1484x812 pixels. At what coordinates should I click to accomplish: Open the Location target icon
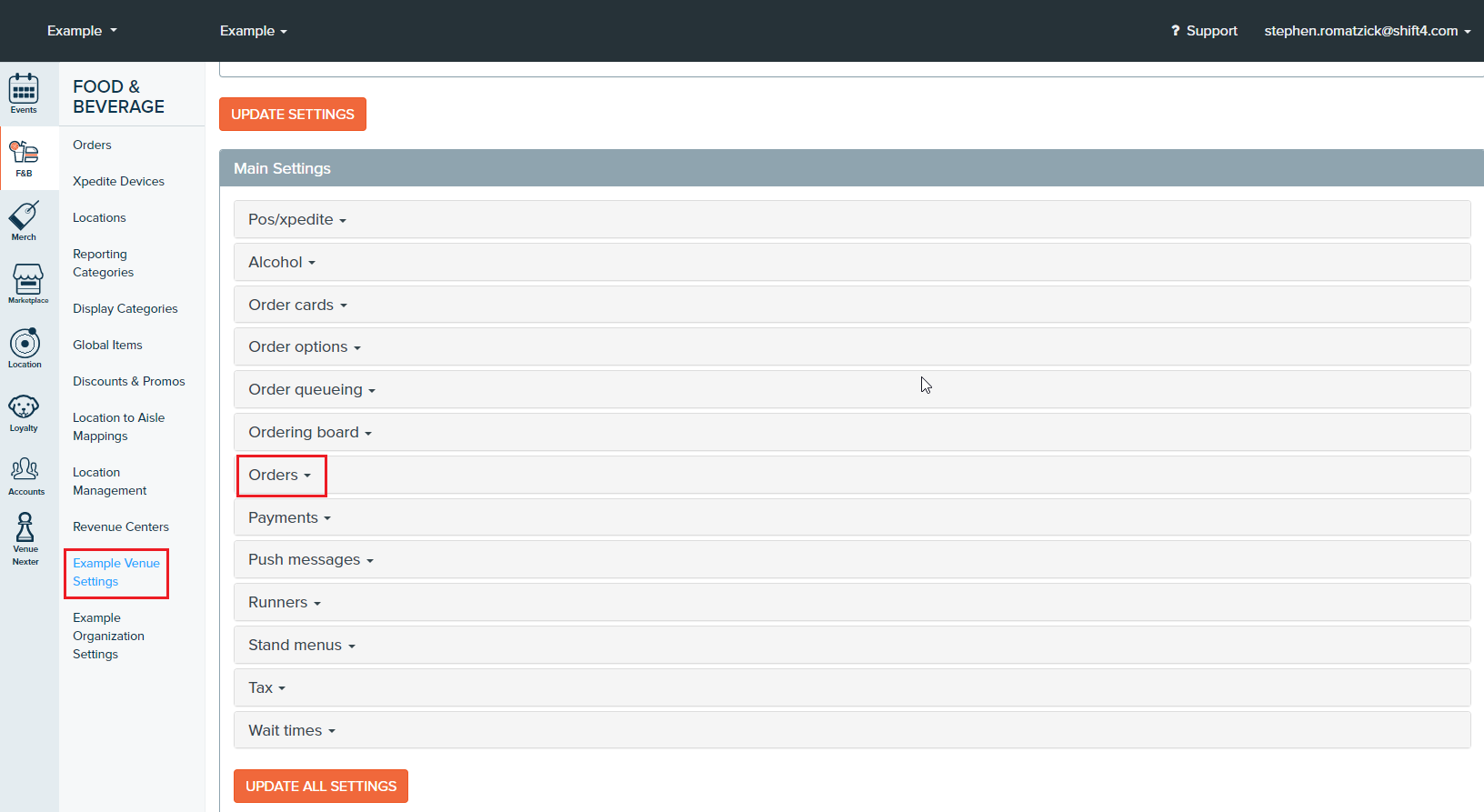click(x=25, y=348)
